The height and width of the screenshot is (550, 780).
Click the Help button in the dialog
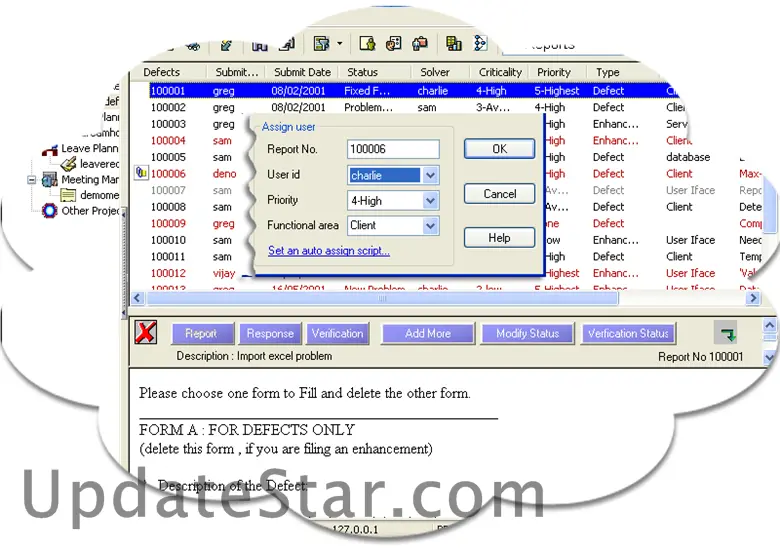(x=499, y=238)
